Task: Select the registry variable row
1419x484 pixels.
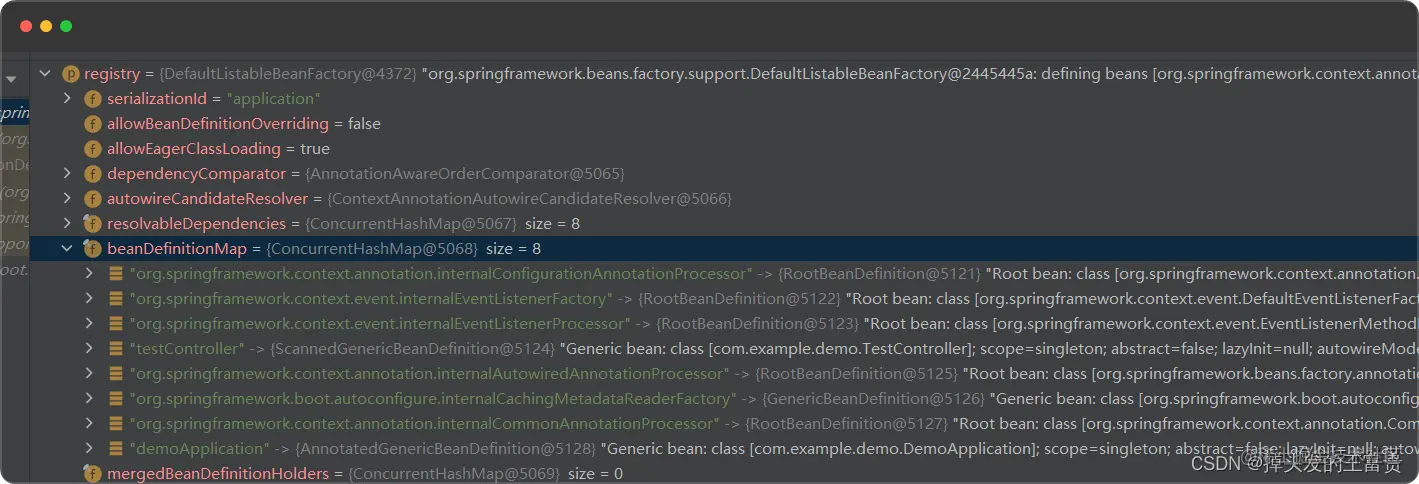Action: click(724, 74)
